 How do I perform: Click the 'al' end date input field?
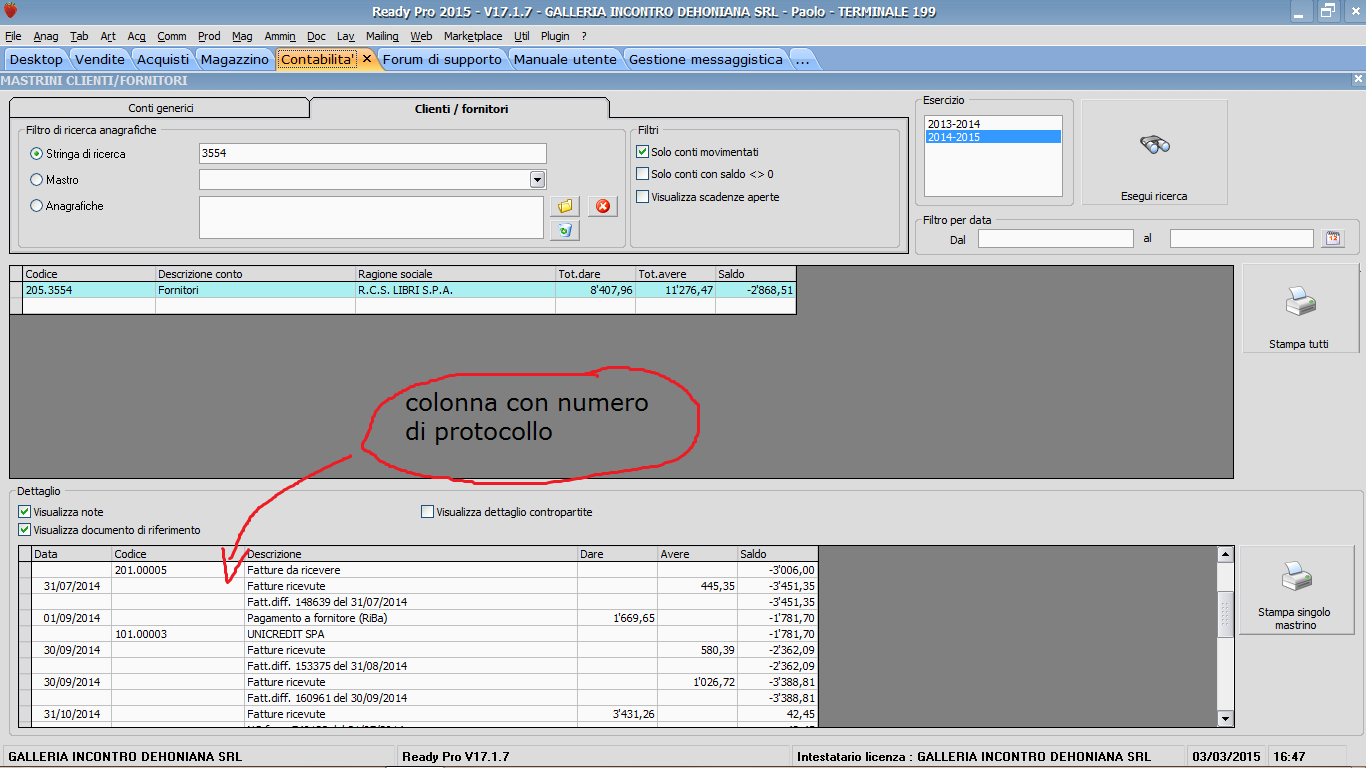1241,239
